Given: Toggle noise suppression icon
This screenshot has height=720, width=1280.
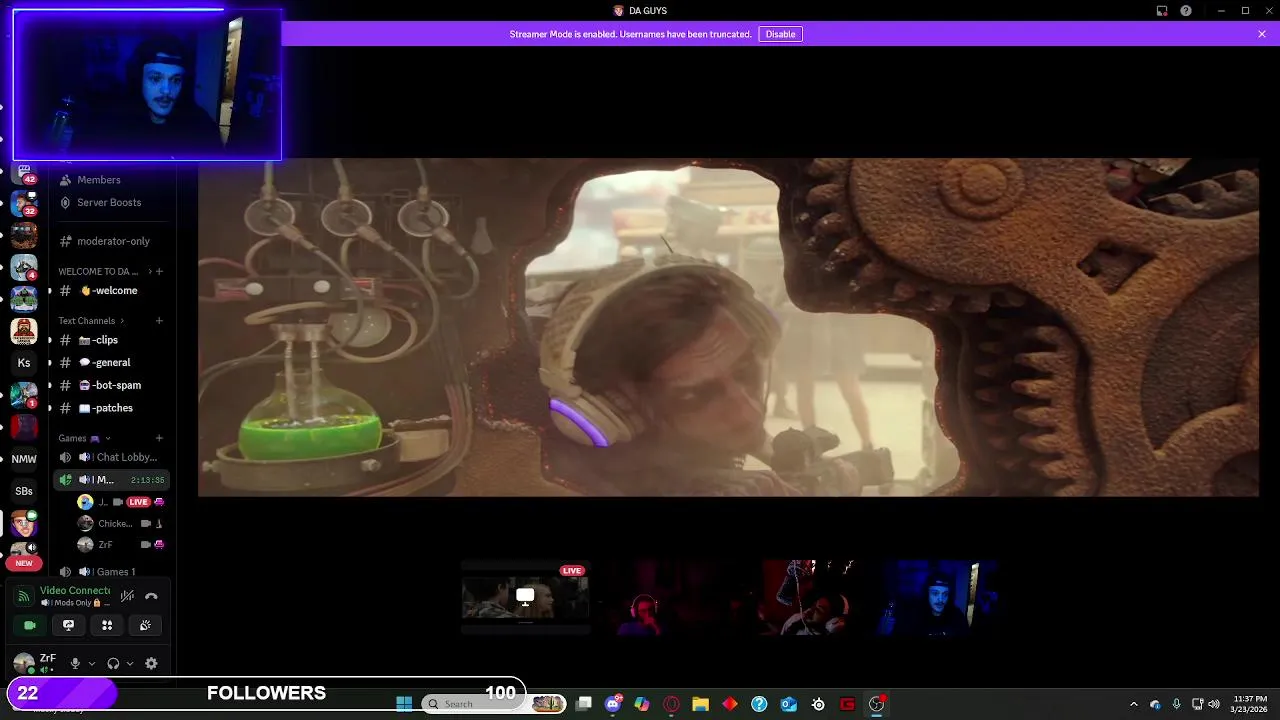Looking at the screenshot, I should [x=127, y=596].
